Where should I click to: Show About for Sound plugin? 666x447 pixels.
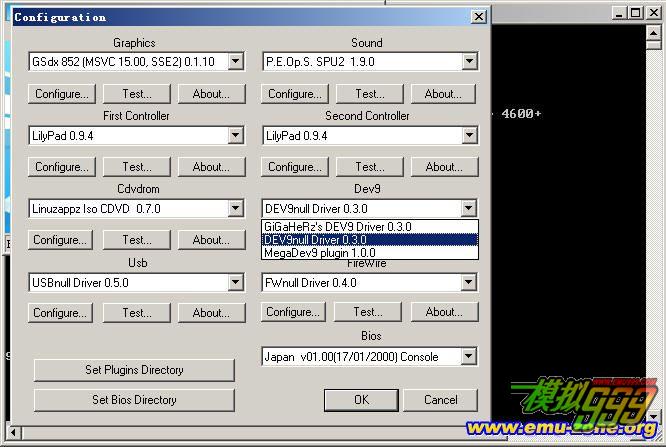[443, 94]
